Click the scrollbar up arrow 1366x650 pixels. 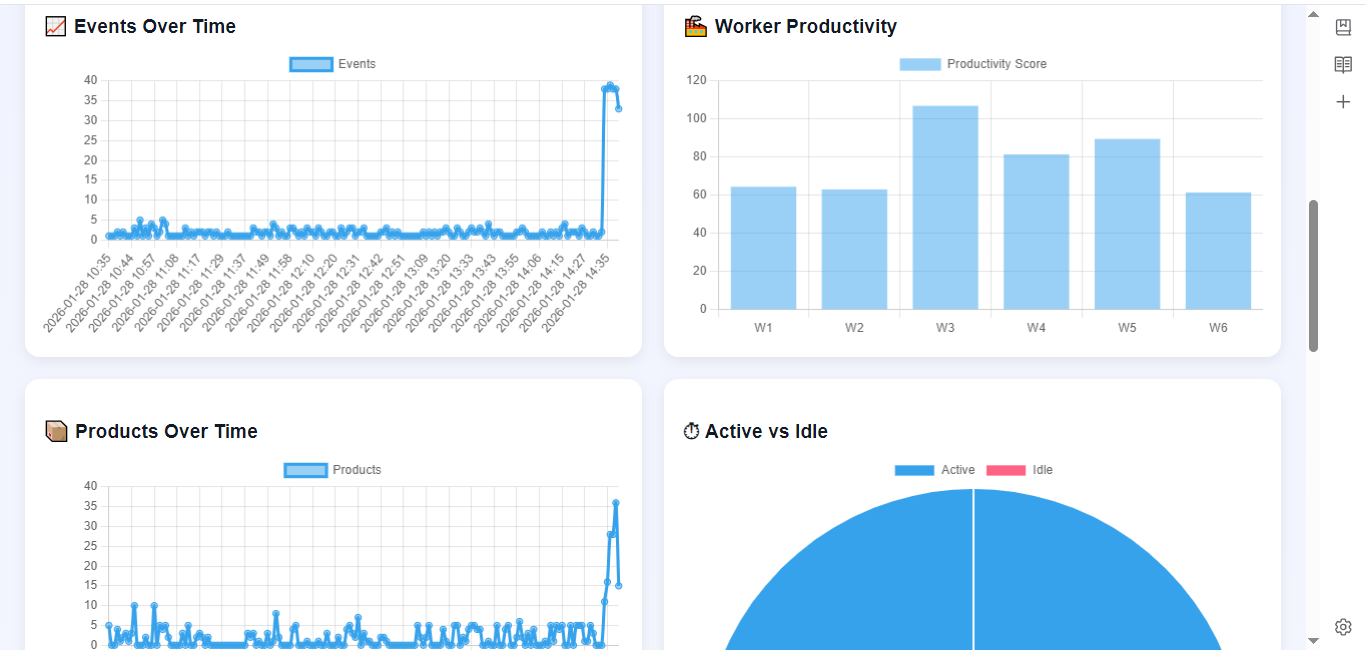1313,14
